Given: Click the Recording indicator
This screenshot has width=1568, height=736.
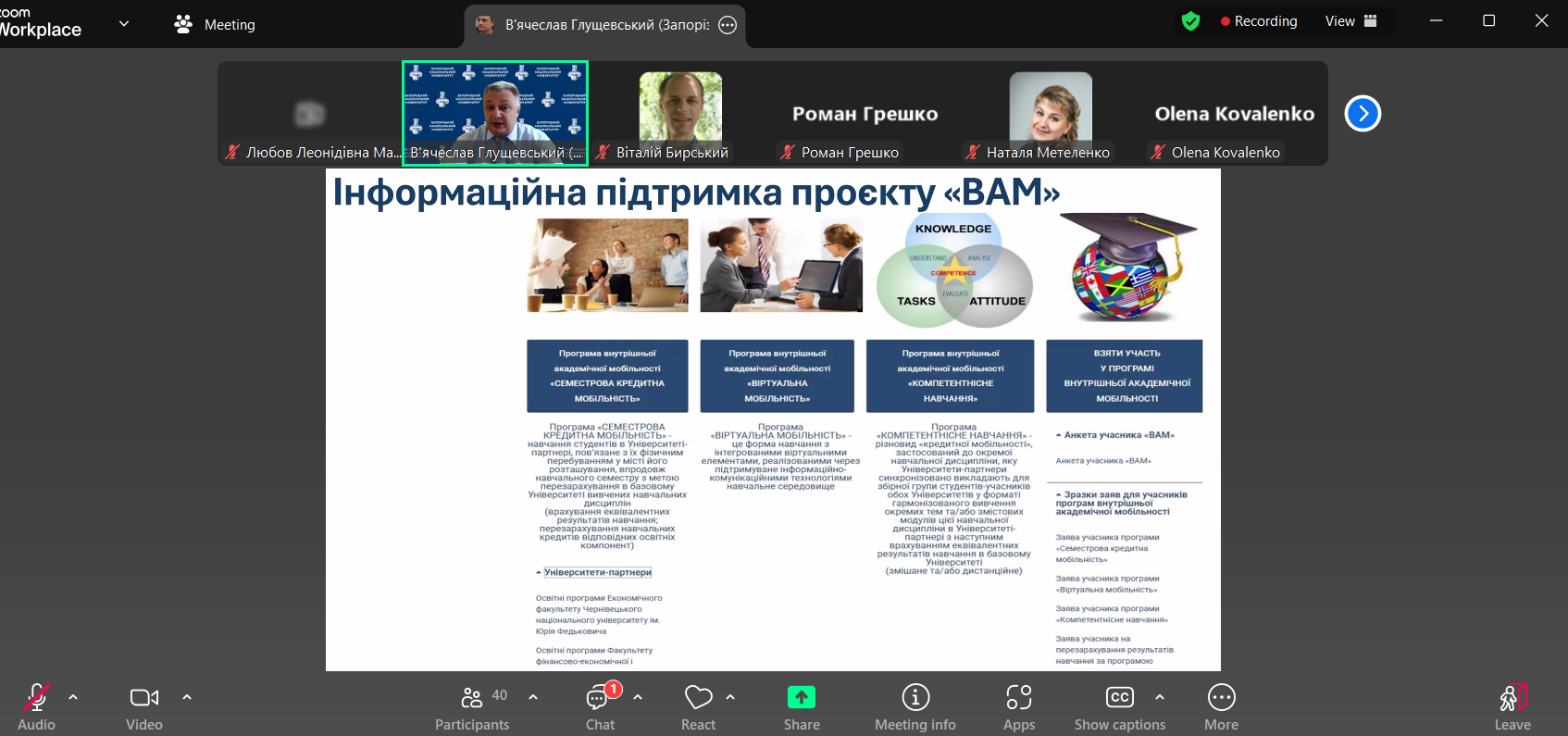Looking at the screenshot, I should (x=1259, y=21).
